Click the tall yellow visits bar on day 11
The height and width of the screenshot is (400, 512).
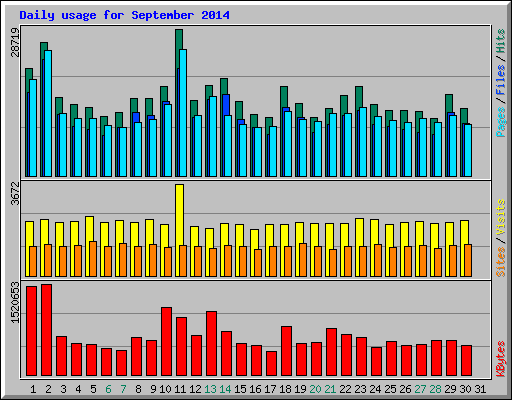[x=179, y=215]
